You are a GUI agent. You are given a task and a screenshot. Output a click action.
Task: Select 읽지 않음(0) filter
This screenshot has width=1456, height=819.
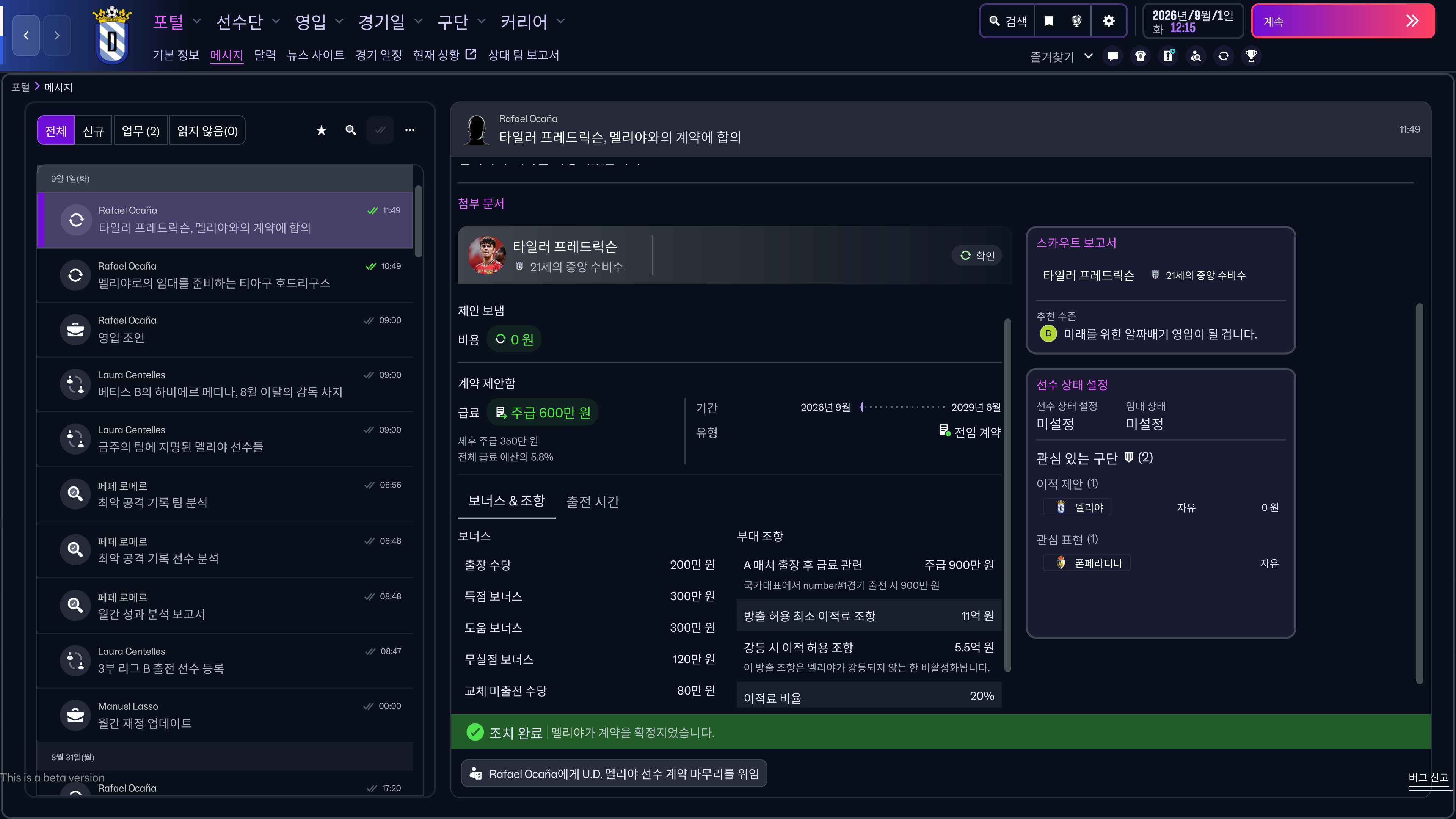[x=207, y=130]
